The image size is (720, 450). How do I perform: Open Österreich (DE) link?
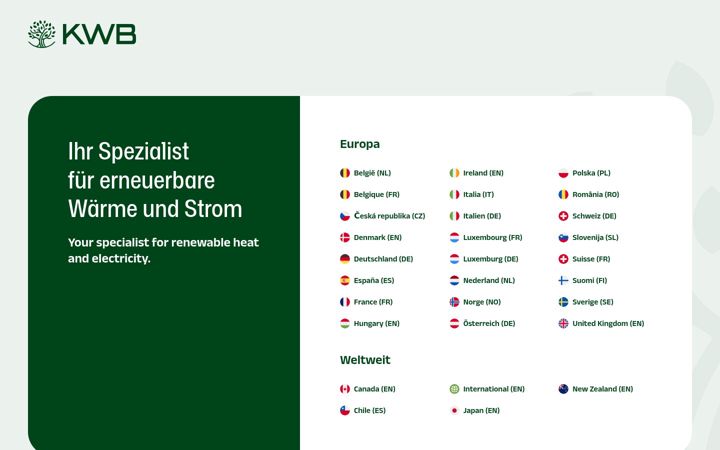tap(489, 324)
